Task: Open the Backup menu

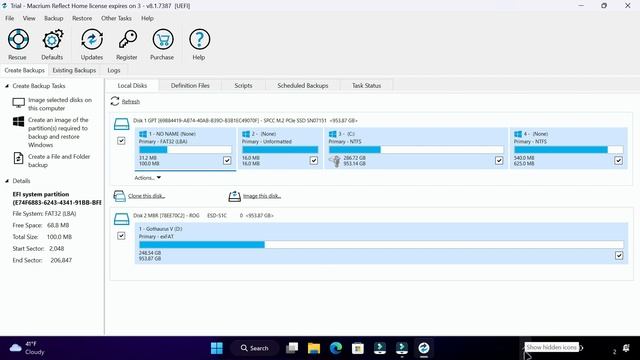Action: pyautogui.click(x=53, y=18)
